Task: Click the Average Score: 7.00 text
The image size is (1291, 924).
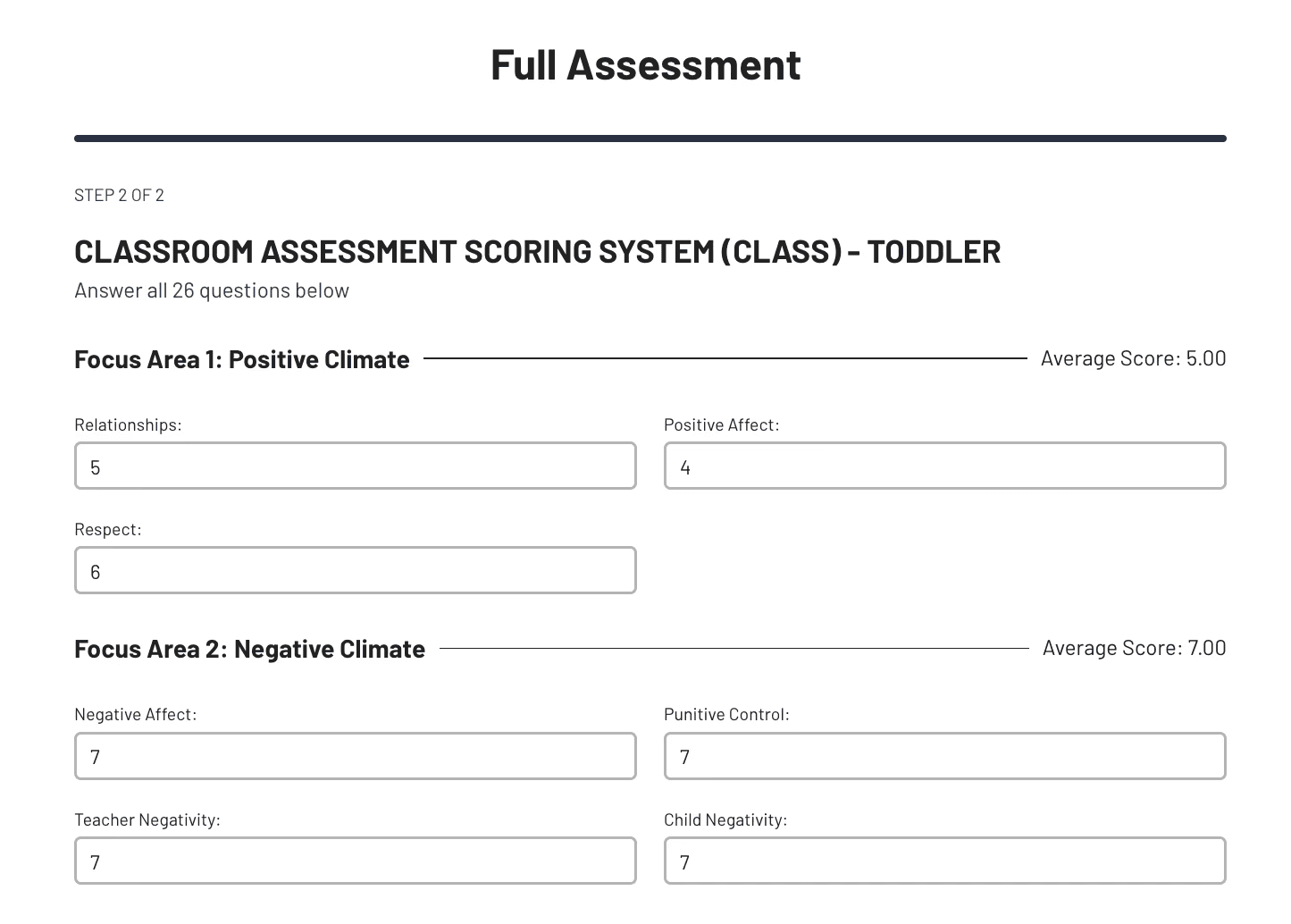Action: pos(1134,648)
